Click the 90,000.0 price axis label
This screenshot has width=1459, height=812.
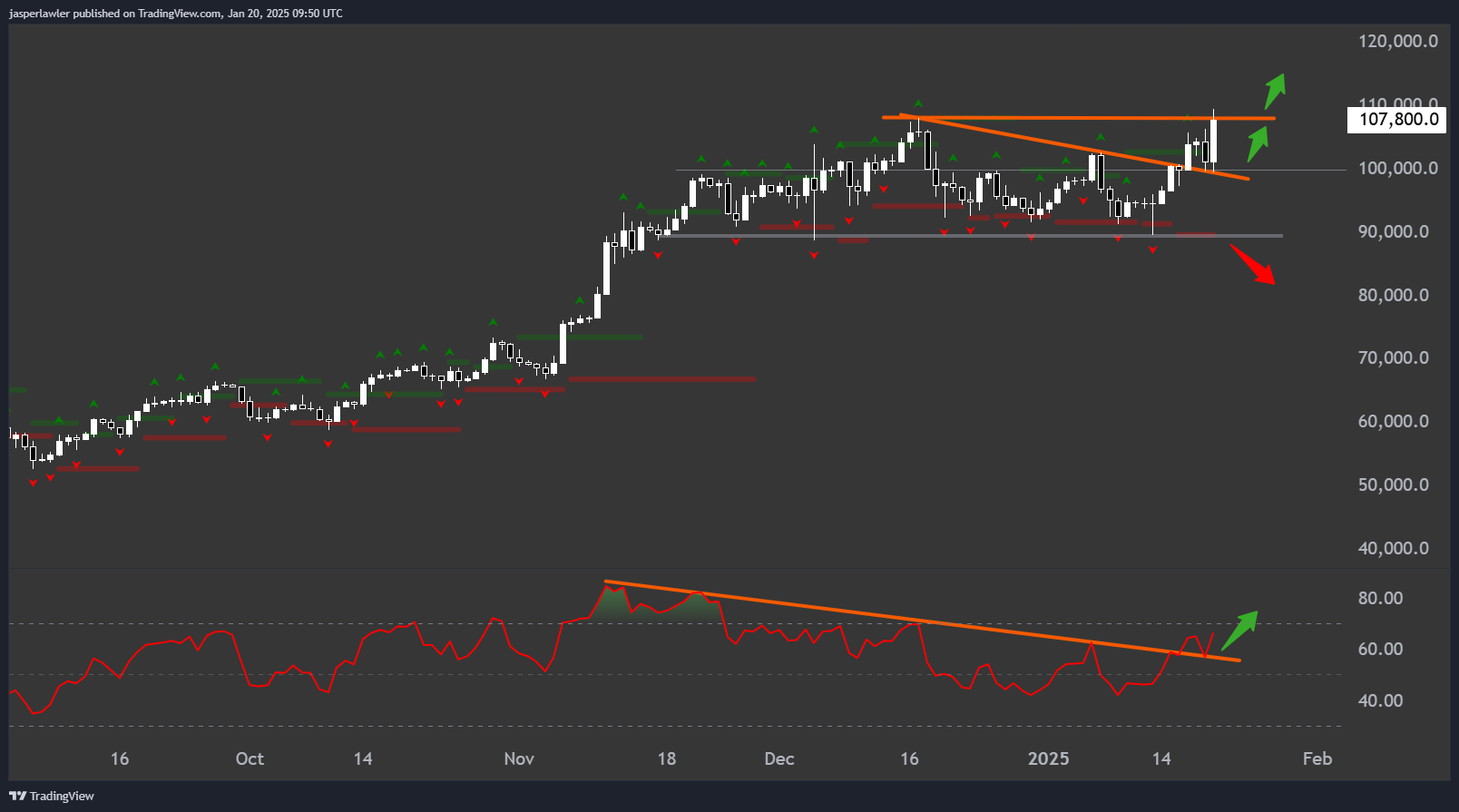(x=1393, y=231)
